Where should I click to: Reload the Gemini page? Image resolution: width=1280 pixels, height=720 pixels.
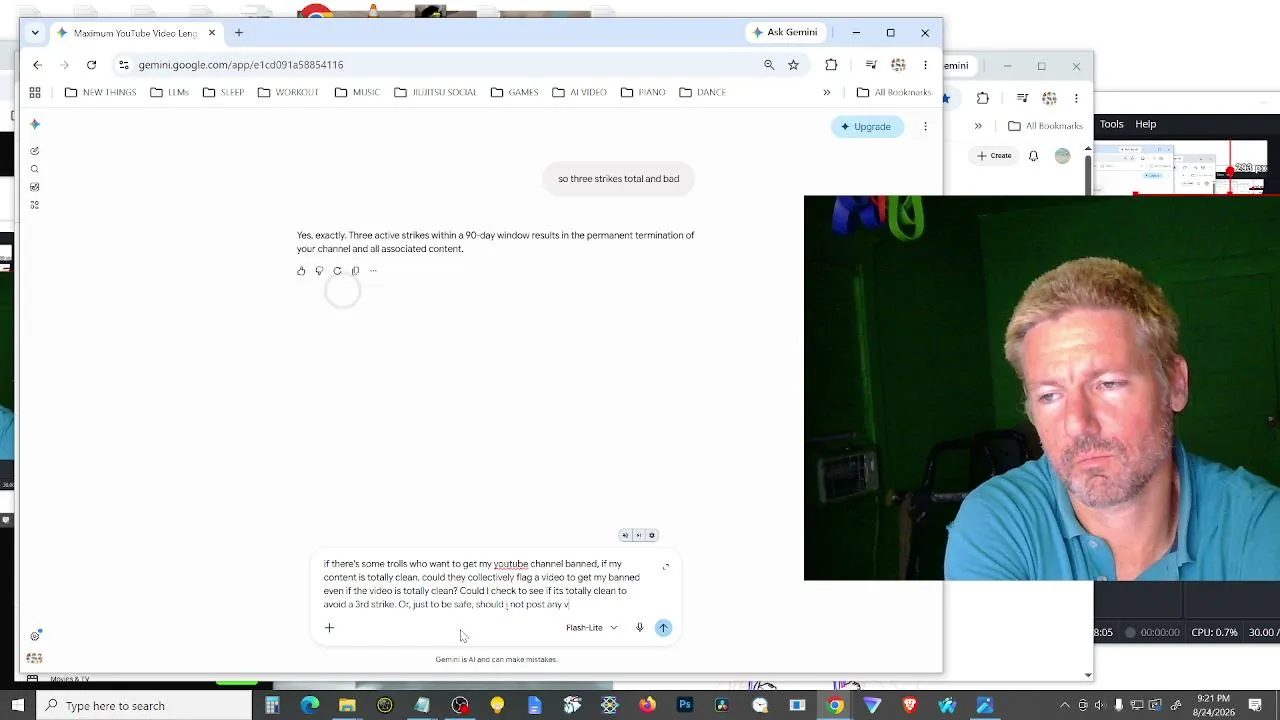91,65
